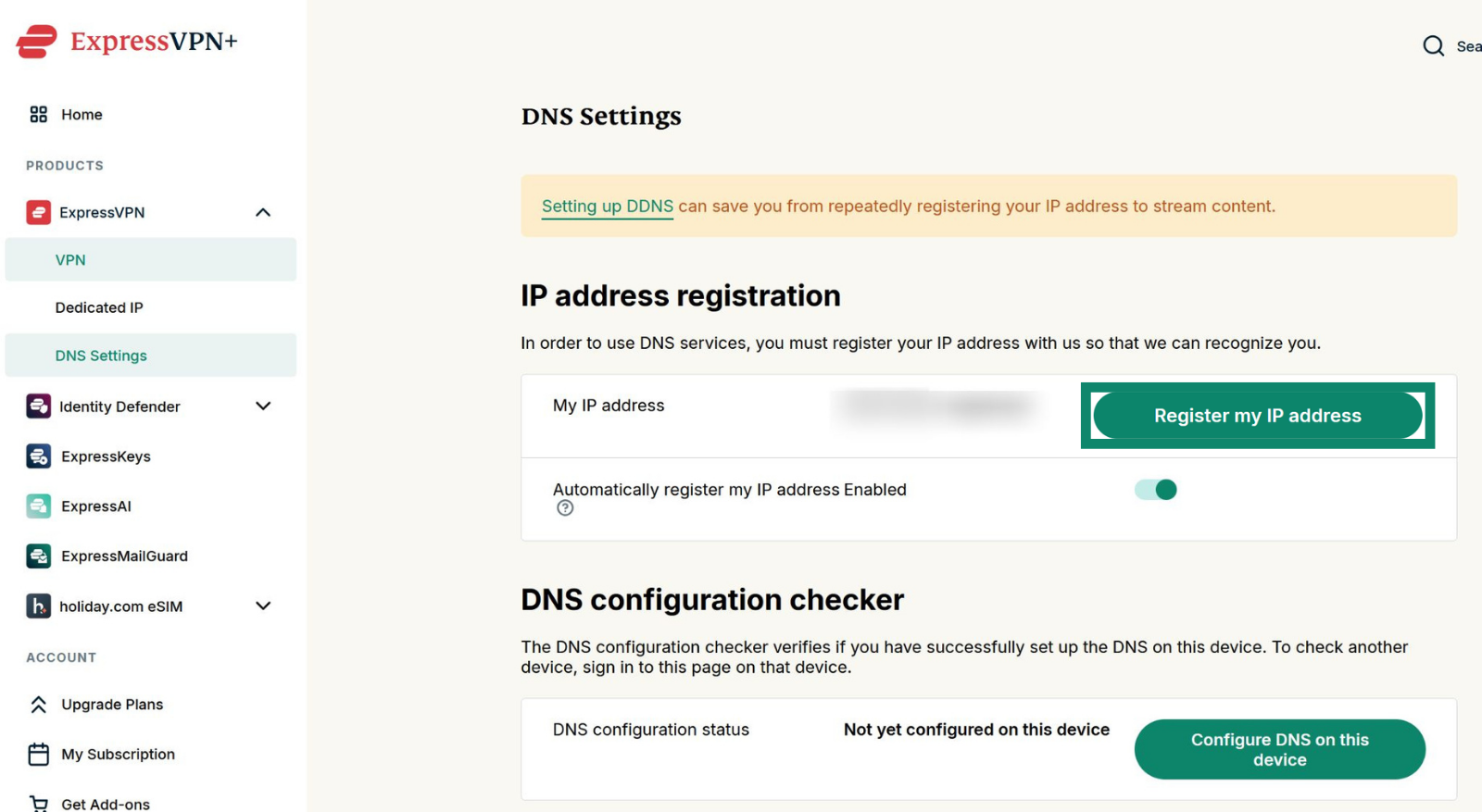Collapse the ExpressVPN product section
1482x812 pixels.
(263, 212)
